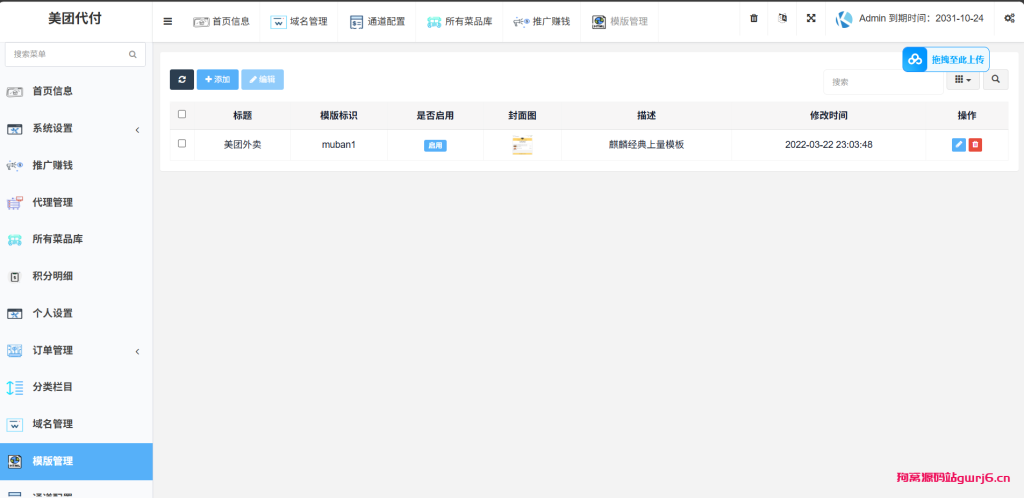Click 模版标识 column header

pyautogui.click(x=338, y=116)
